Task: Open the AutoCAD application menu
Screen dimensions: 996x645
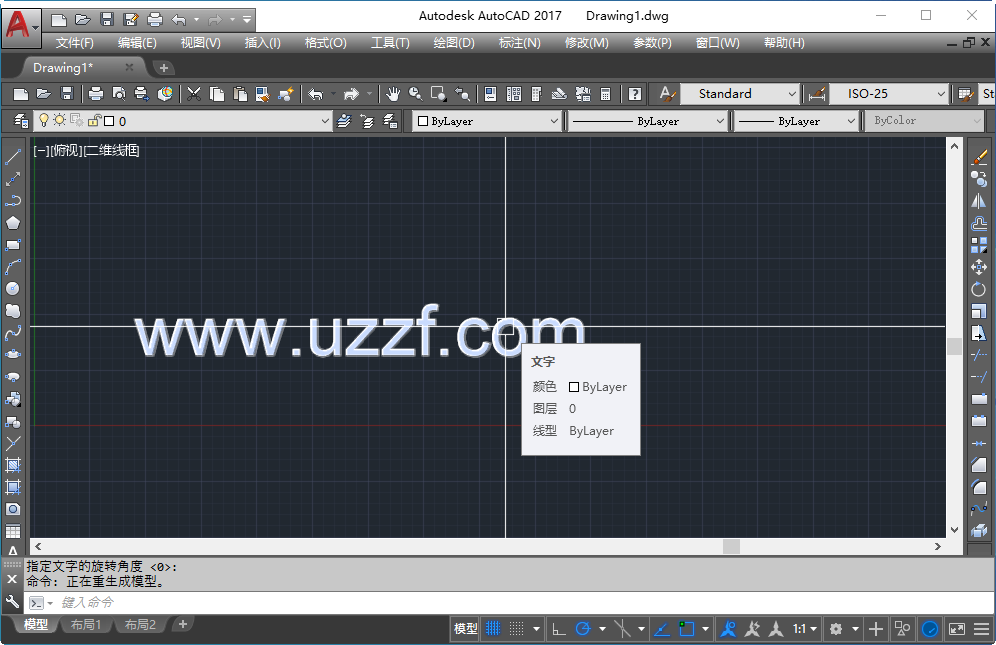Action: [21, 27]
